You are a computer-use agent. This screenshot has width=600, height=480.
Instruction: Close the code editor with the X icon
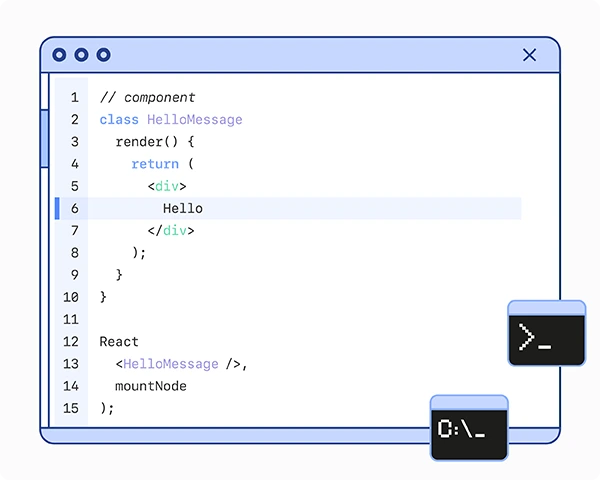(529, 55)
